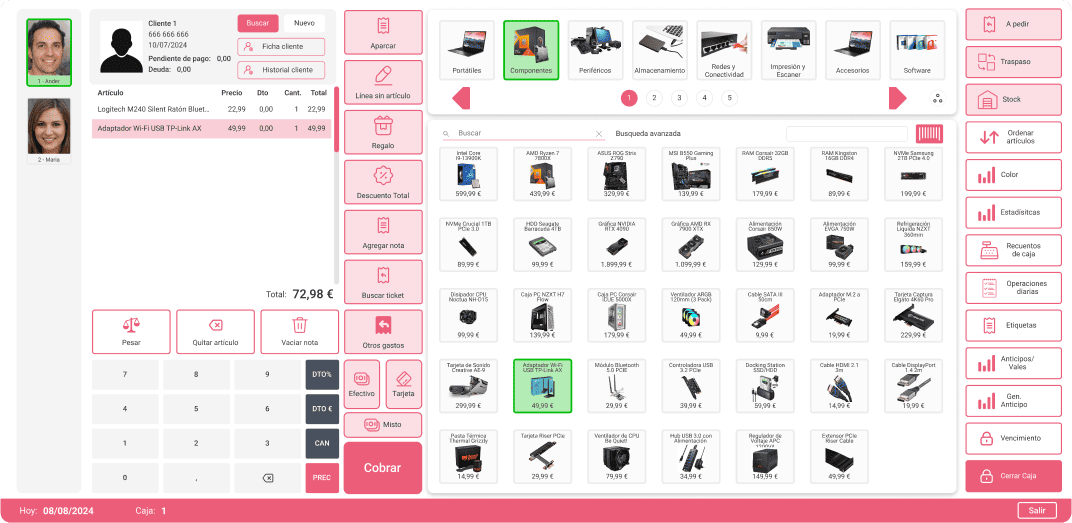The height and width of the screenshot is (523, 1072).
Task: Open Recuentos de caja
Action: (1013, 250)
